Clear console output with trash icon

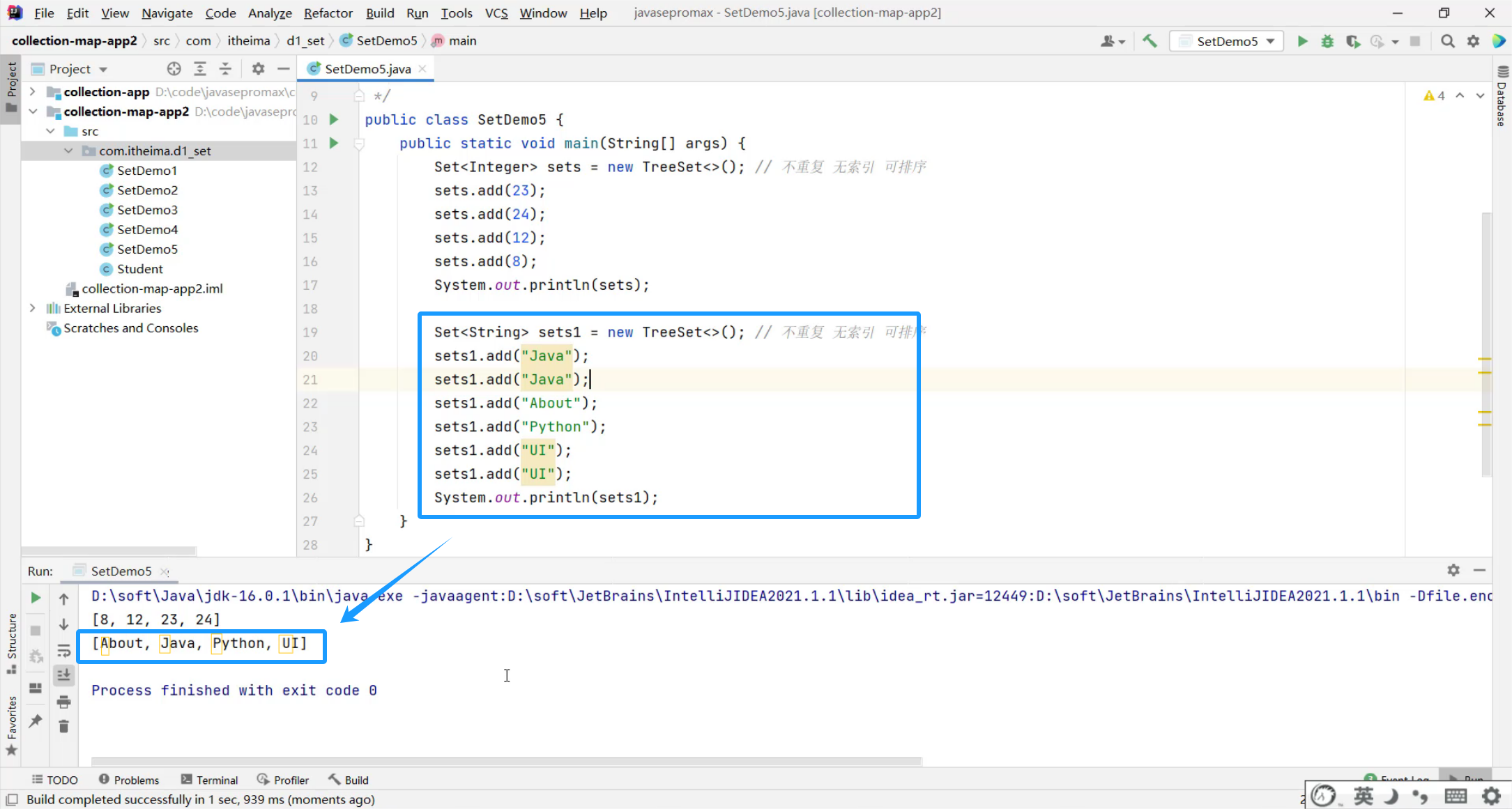[x=63, y=727]
